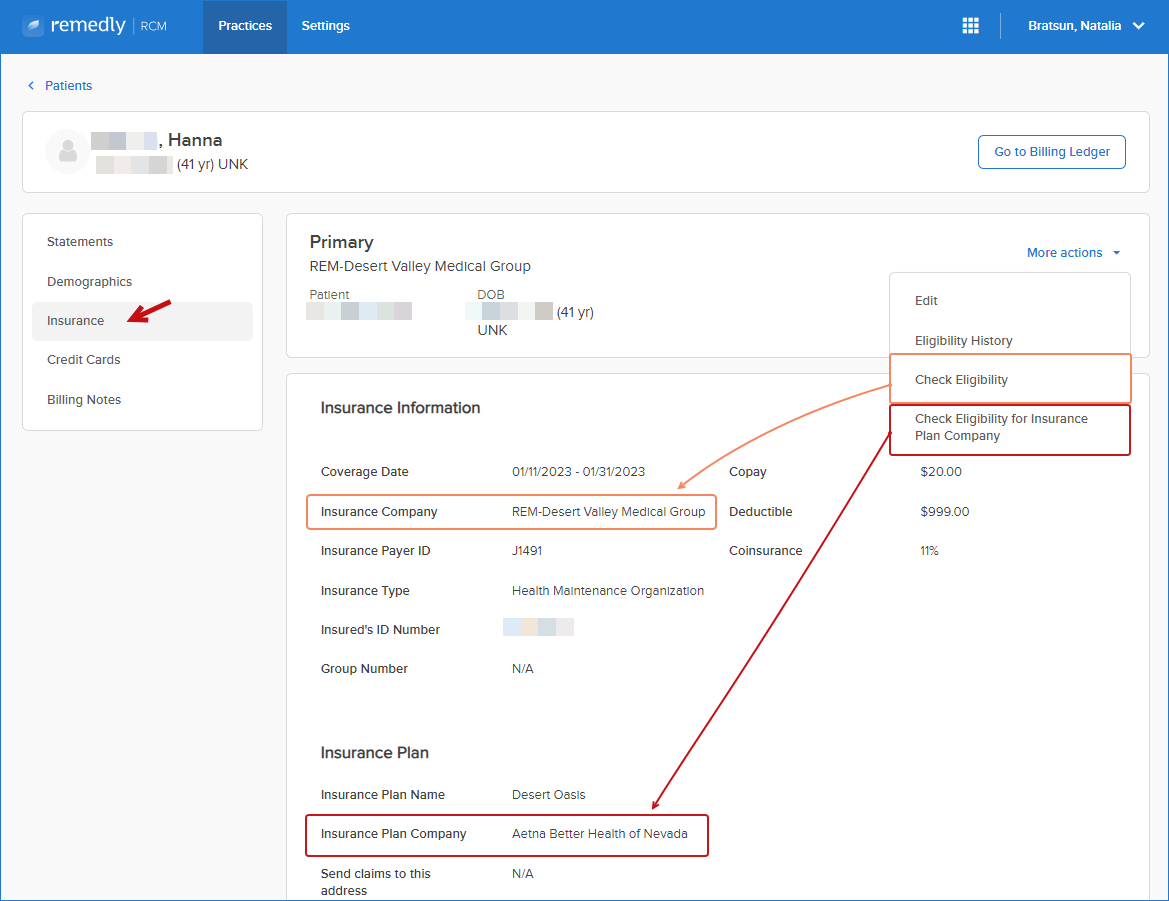1169x901 pixels.
Task: Click the Insurance Plan heading
Action: (x=374, y=753)
